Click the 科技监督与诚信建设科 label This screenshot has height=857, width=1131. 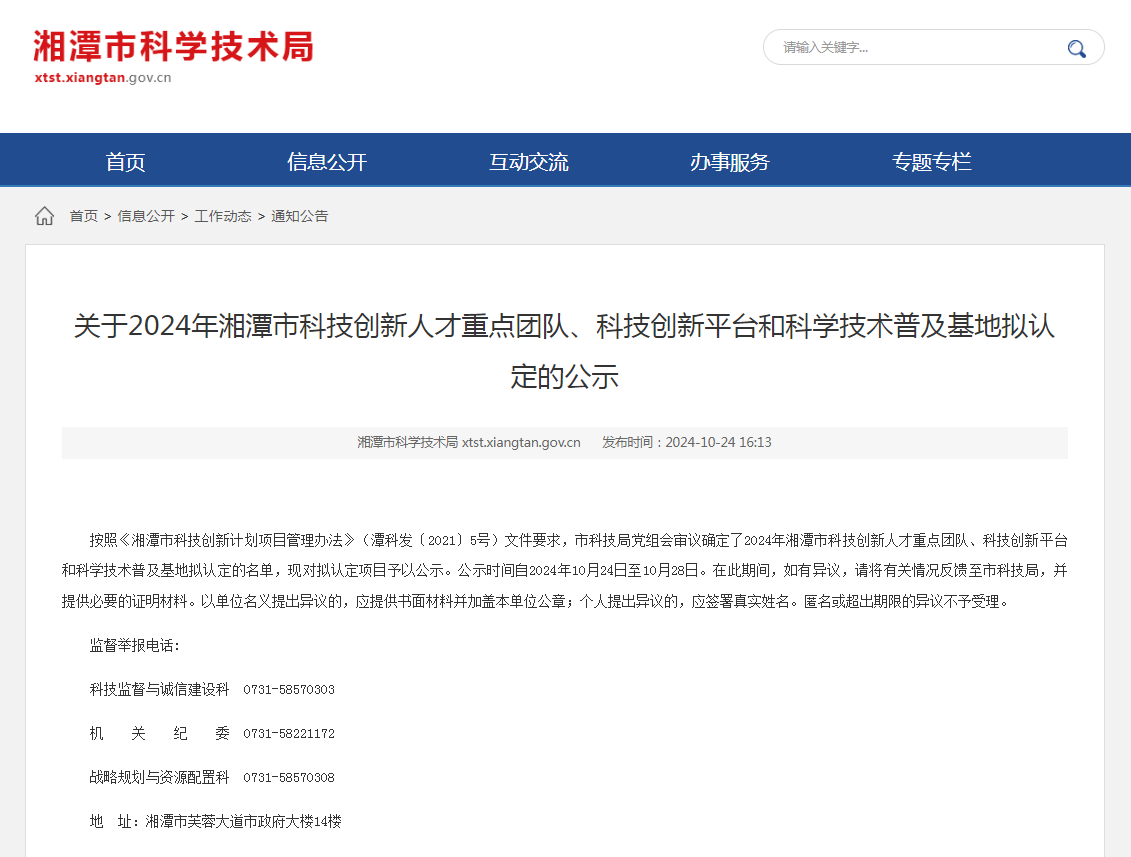[x=159, y=690]
